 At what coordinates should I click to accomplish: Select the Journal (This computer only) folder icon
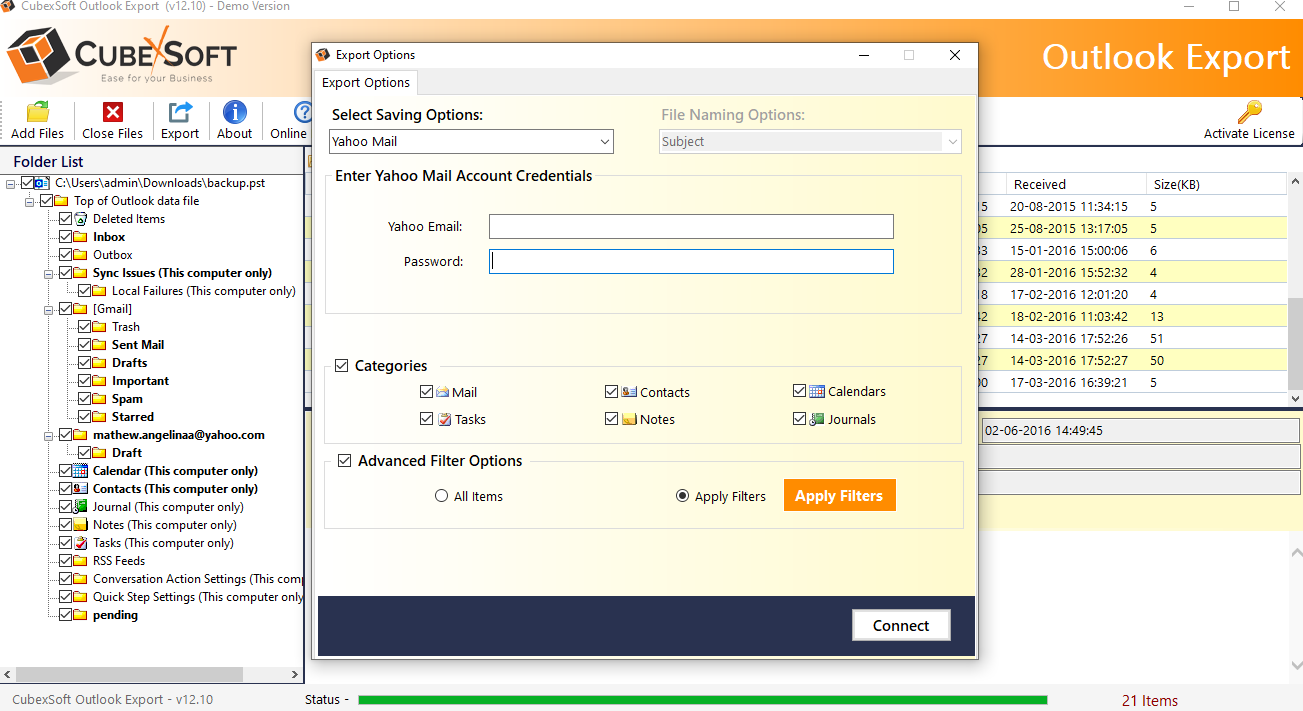point(82,507)
